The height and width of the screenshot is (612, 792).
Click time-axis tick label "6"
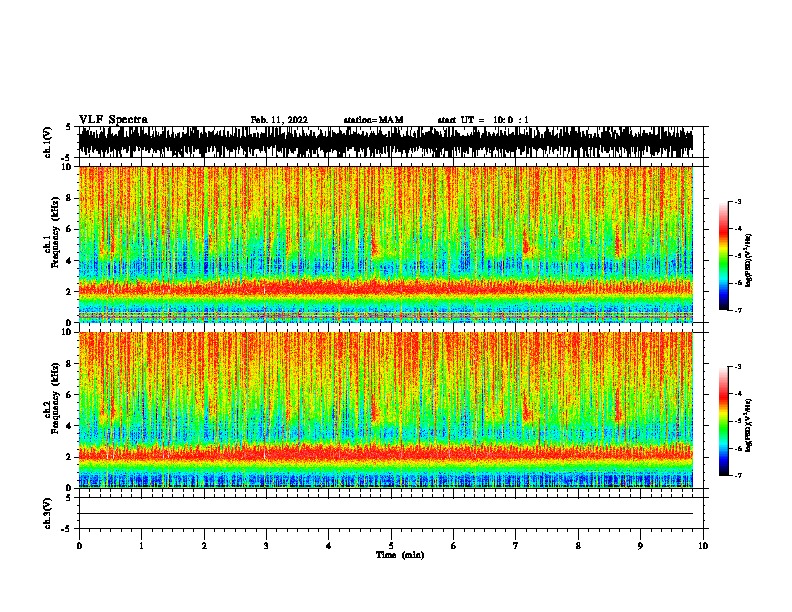454,546
